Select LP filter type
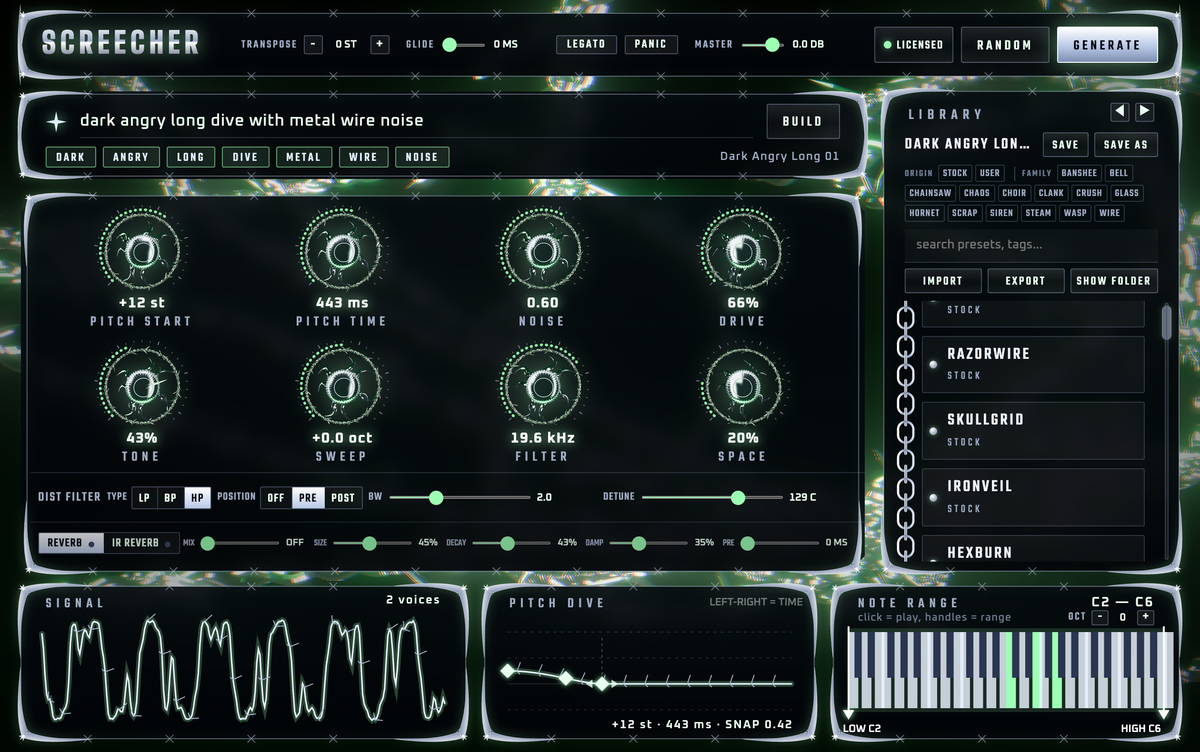The image size is (1200, 752). [x=145, y=497]
